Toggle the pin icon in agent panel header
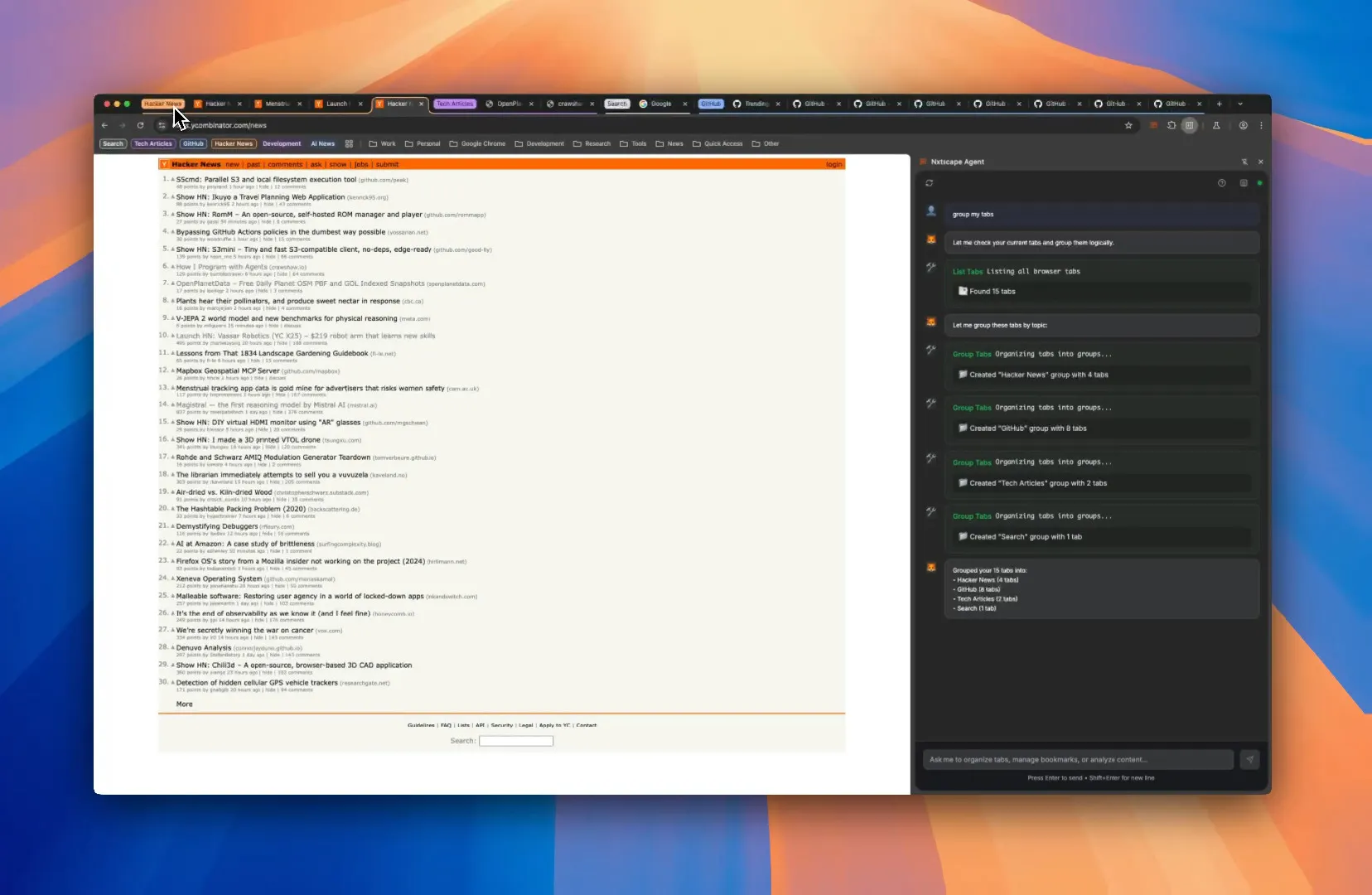Viewport: 1372px width, 895px height. 1245,162
